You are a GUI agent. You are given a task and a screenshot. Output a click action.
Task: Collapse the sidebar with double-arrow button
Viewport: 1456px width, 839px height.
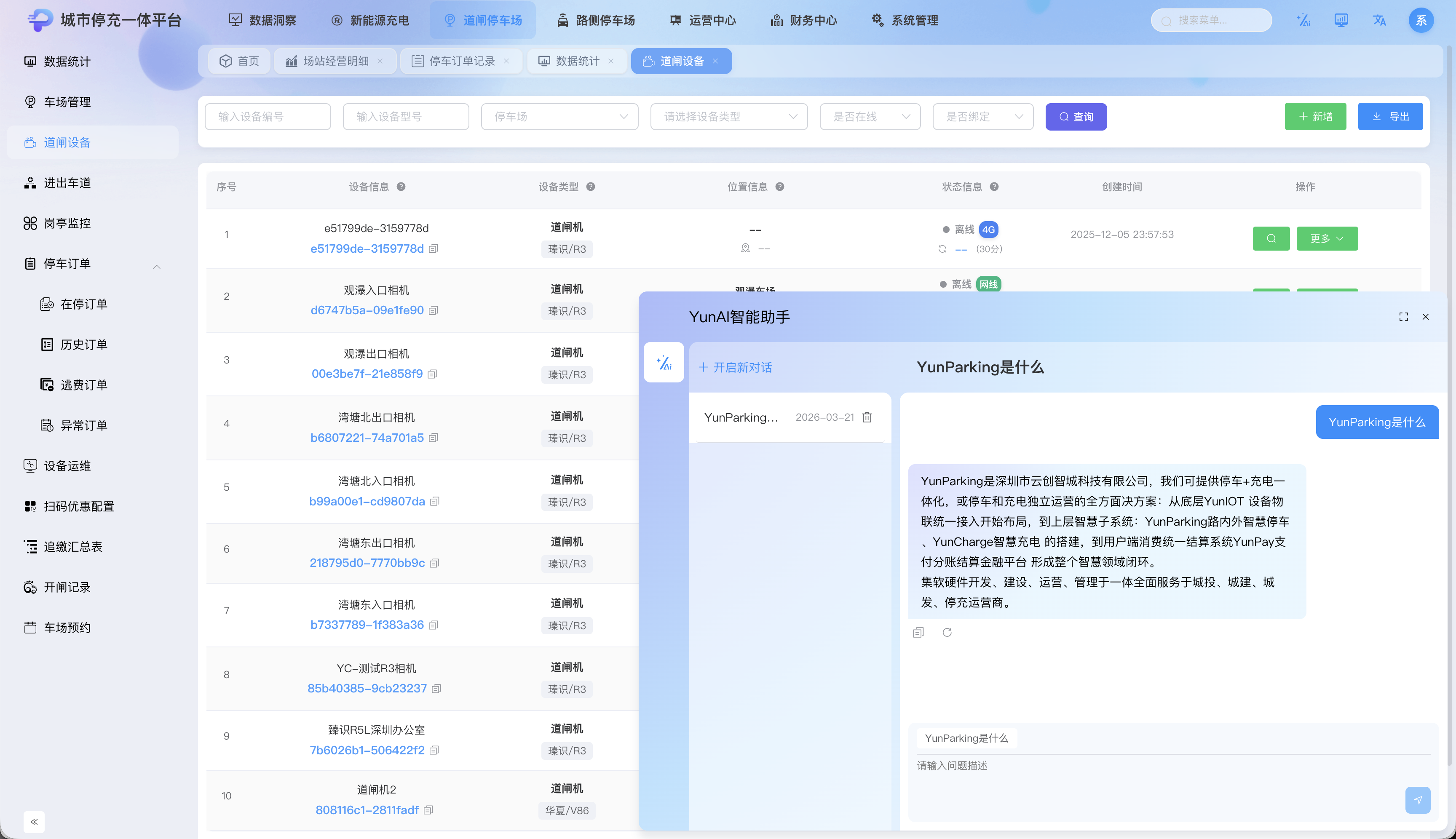tap(34, 822)
